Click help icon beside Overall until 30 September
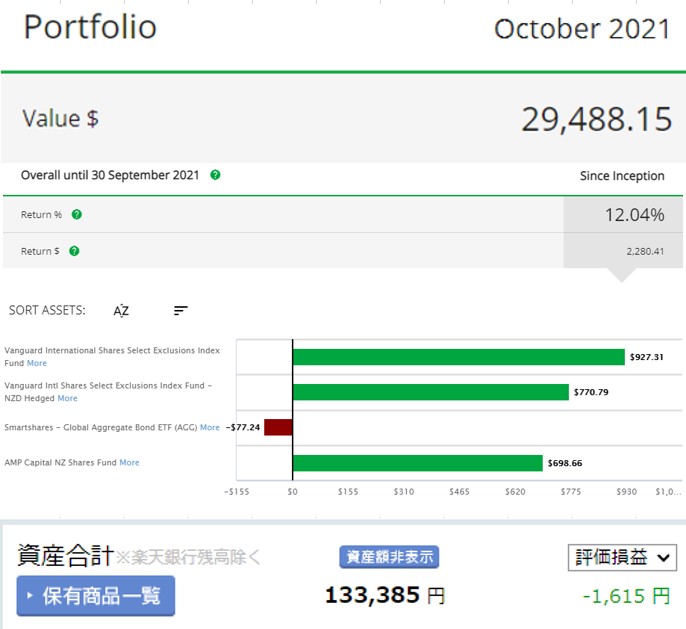The height and width of the screenshot is (629, 686). 215,175
